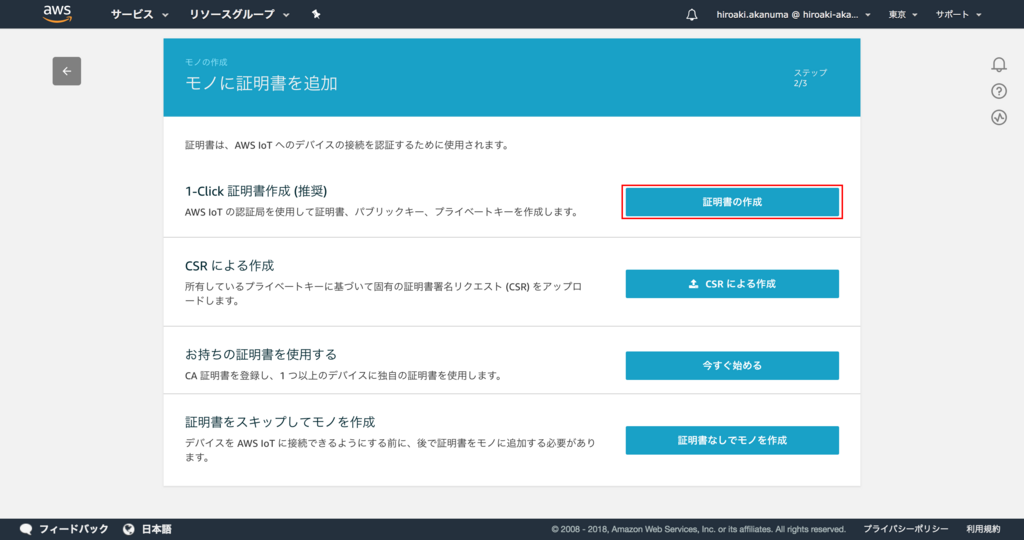Click the お持ちの証明書を使用する heading

(x=261, y=355)
